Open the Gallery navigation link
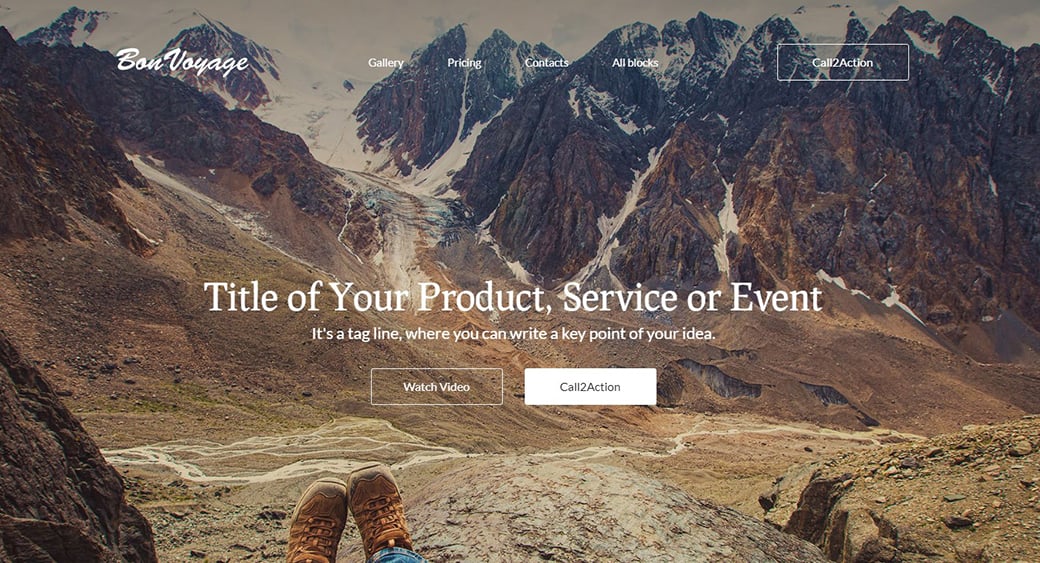The image size is (1040, 563). pyautogui.click(x=386, y=62)
